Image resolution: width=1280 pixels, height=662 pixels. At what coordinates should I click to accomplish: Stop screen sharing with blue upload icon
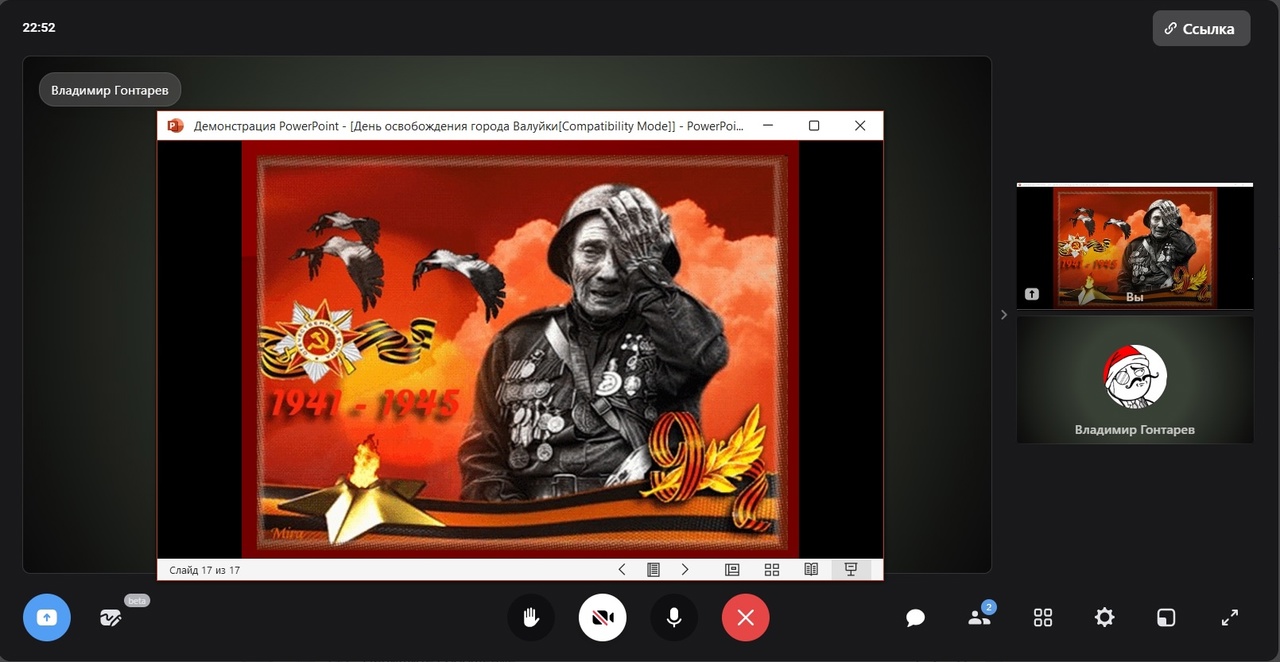47,618
